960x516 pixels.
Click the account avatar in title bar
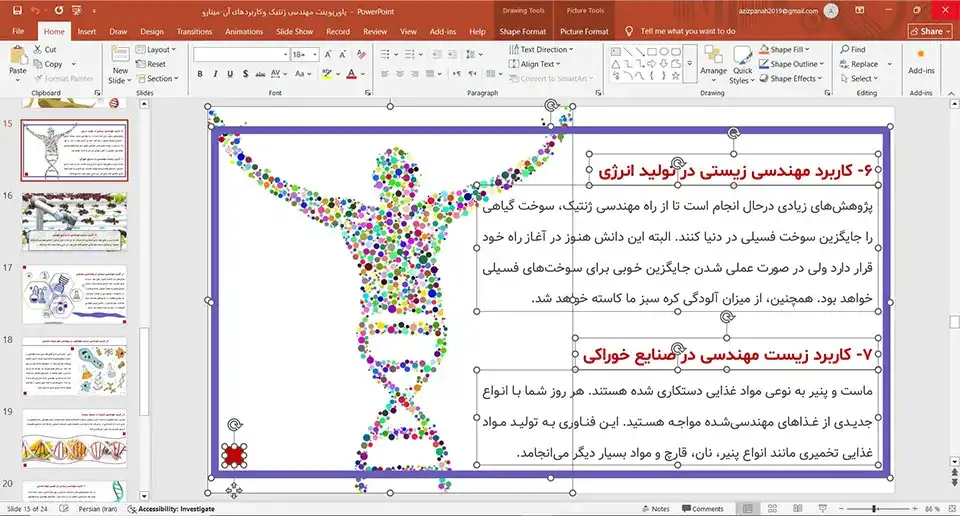click(x=831, y=10)
